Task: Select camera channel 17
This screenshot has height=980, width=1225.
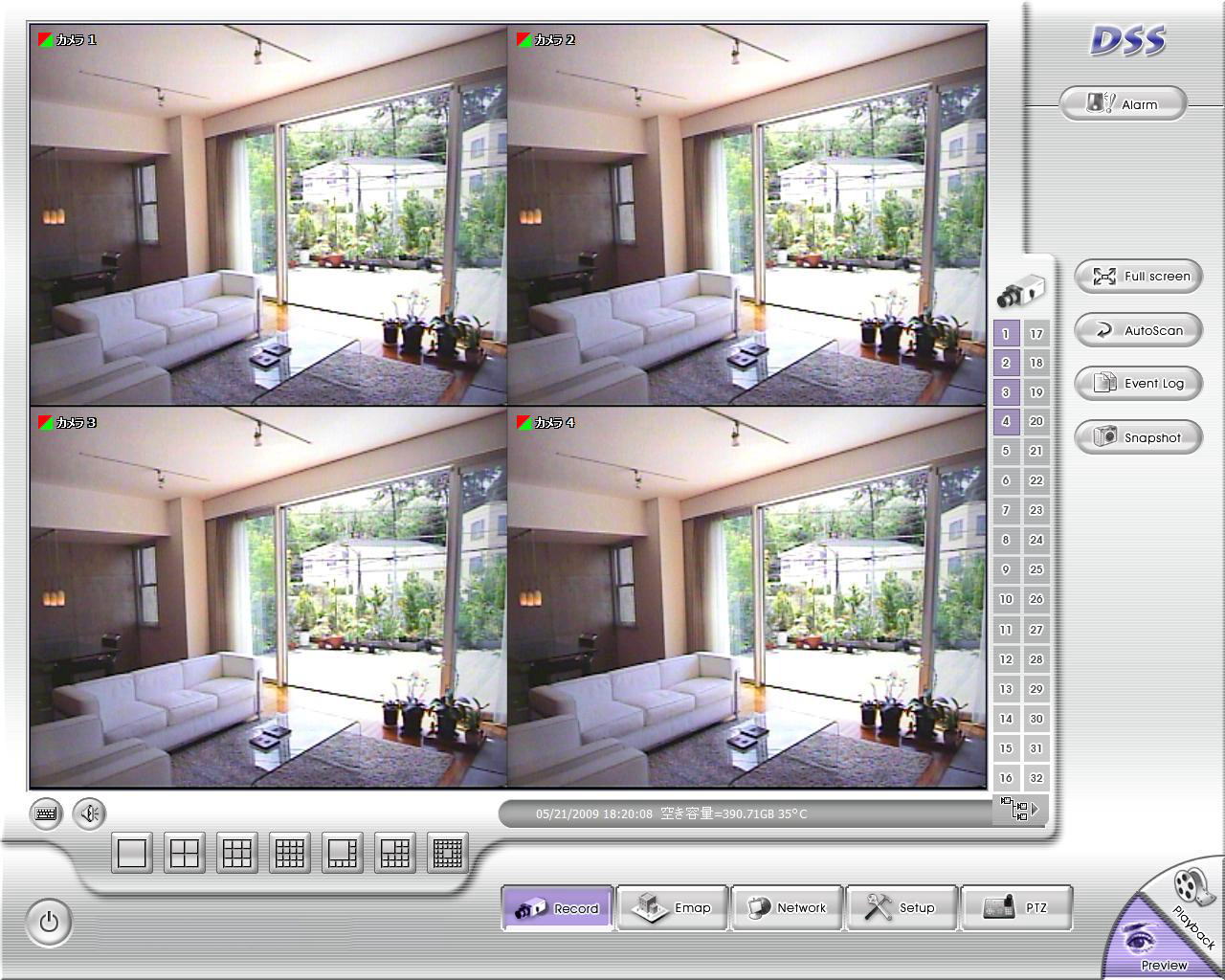Action: [x=1036, y=333]
